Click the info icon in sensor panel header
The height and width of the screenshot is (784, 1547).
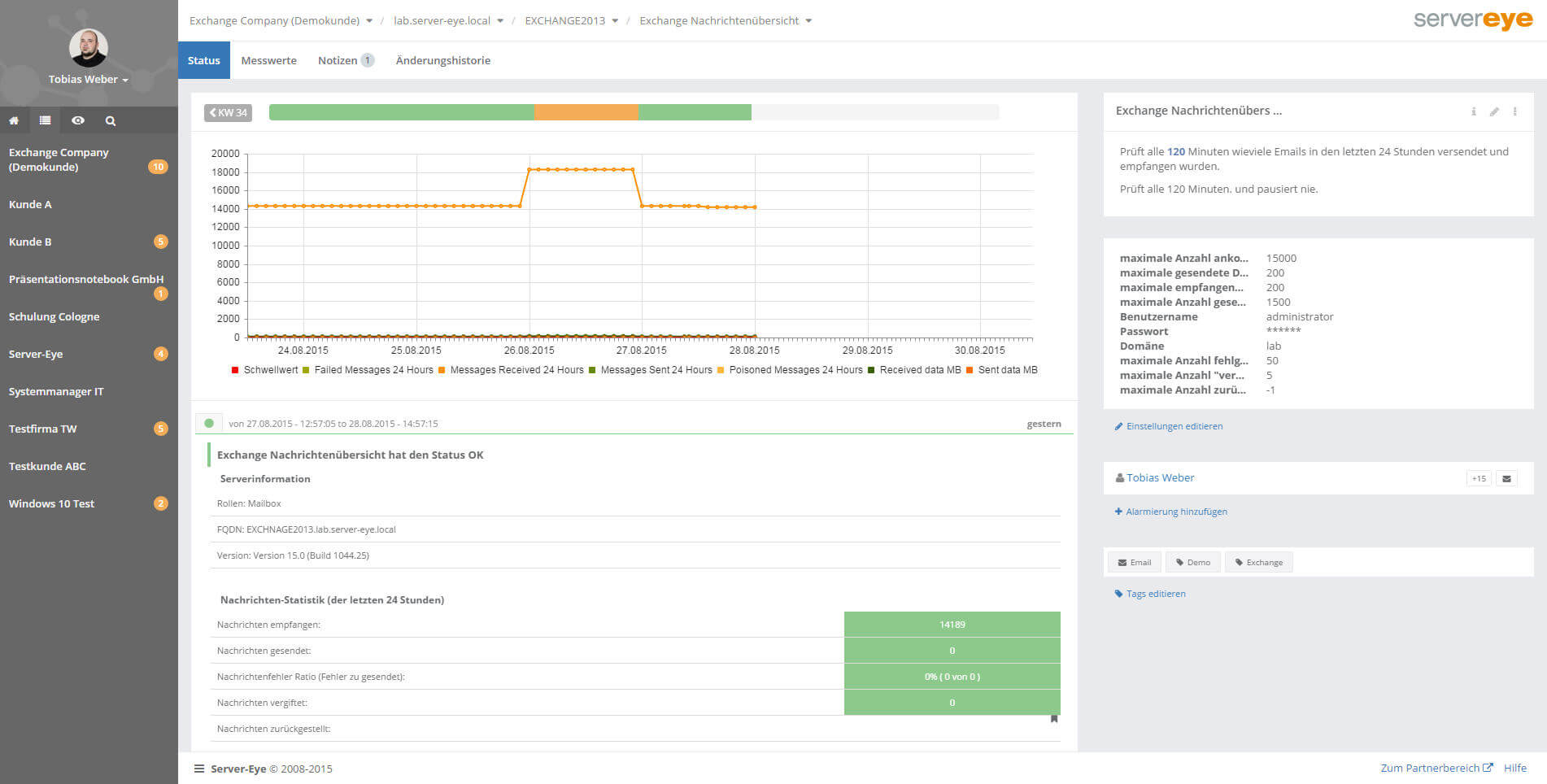click(1473, 111)
